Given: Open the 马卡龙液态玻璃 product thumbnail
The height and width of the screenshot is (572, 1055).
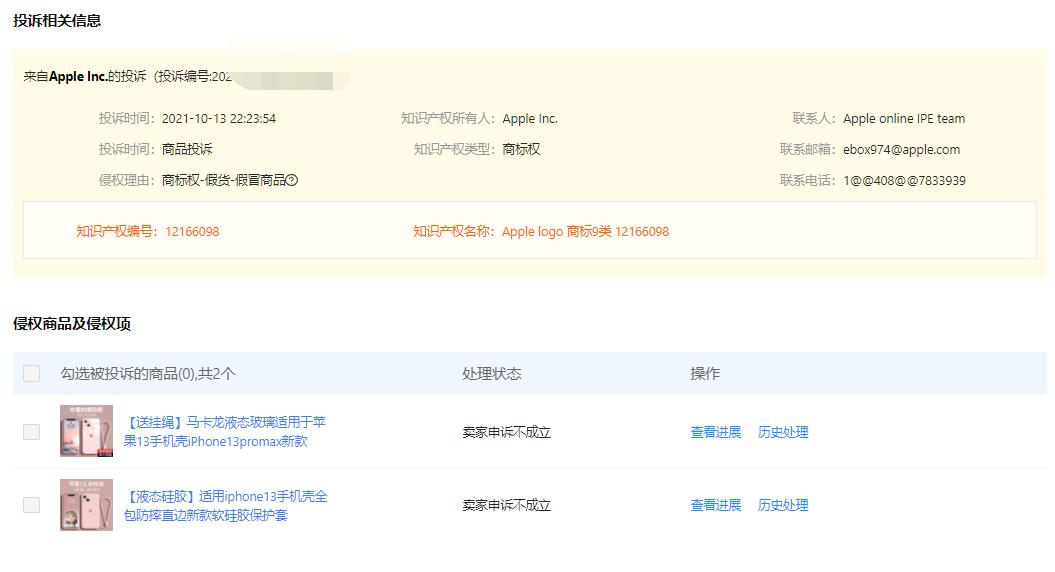Looking at the screenshot, I should point(86,431).
